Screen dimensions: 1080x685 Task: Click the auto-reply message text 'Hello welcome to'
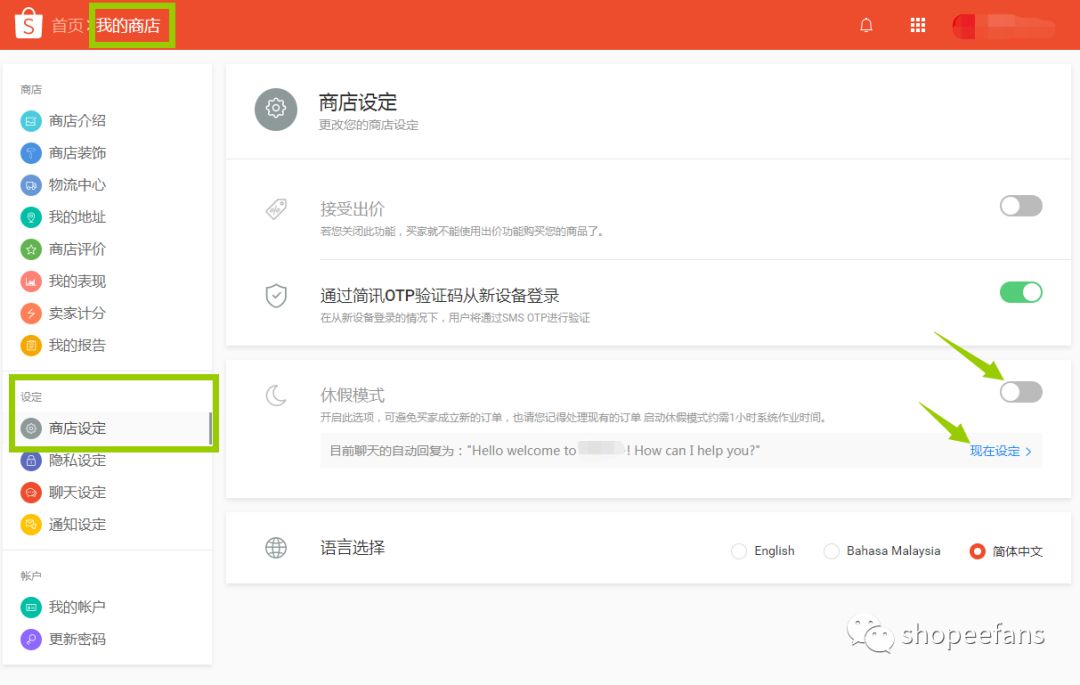click(522, 450)
